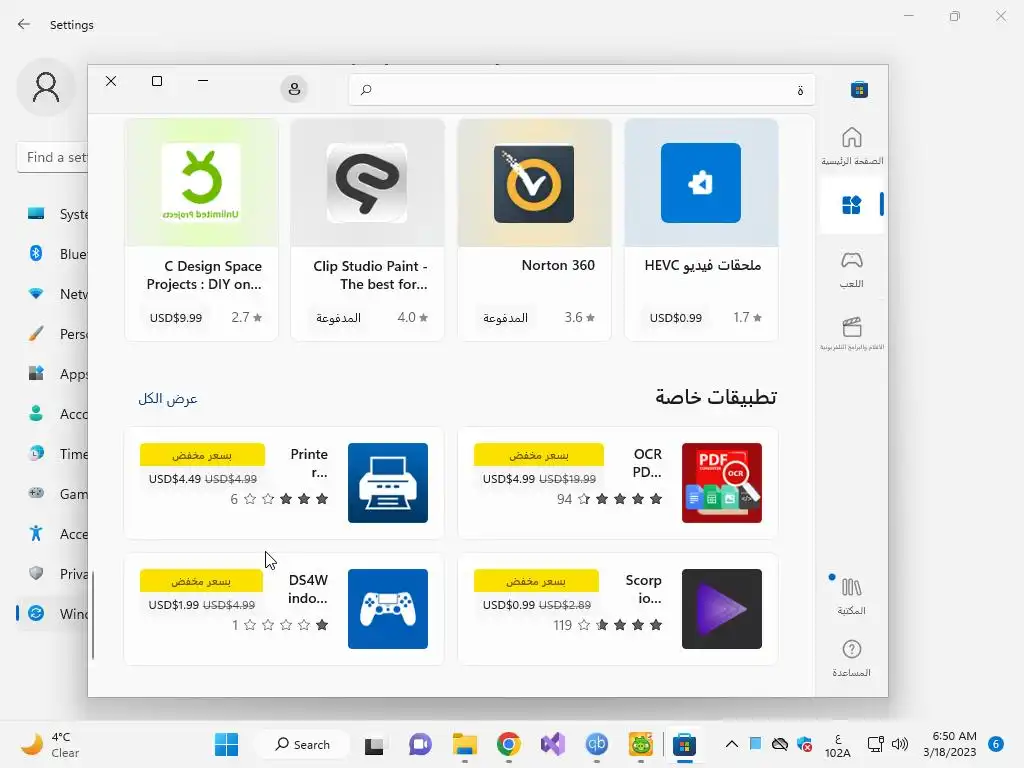Open the Clip Studio Paint app card
Image resolution: width=1024 pixels, height=768 pixels.
[x=367, y=229]
